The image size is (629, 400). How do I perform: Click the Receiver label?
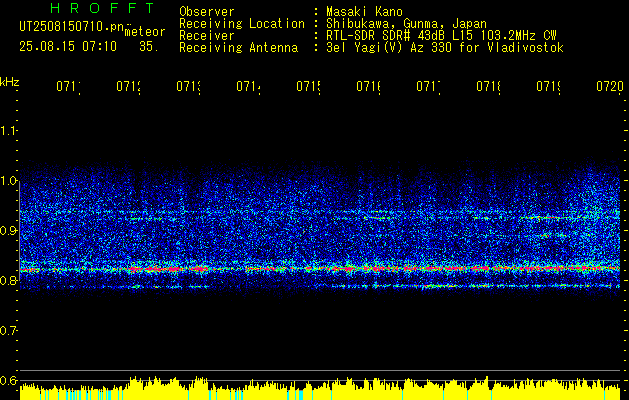[207, 36]
